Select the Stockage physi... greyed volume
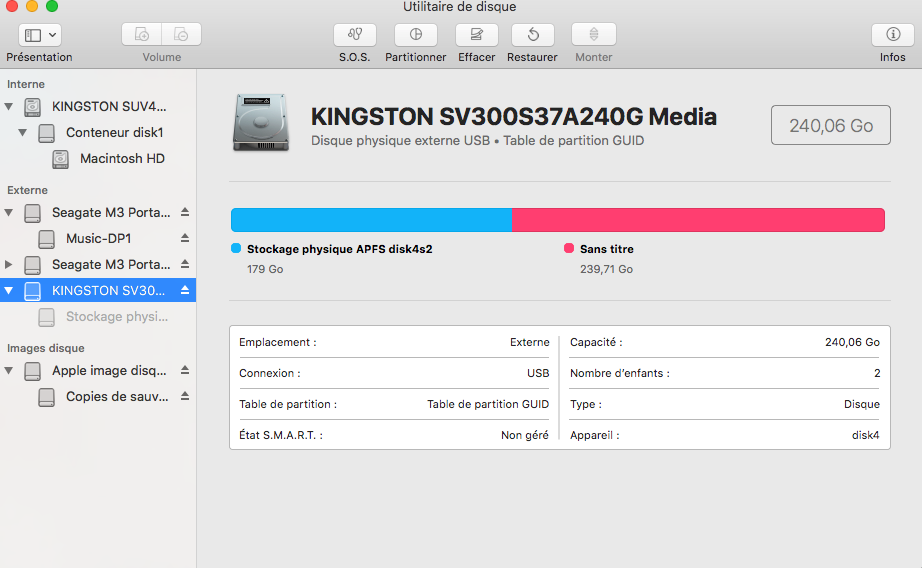 coord(116,316)
